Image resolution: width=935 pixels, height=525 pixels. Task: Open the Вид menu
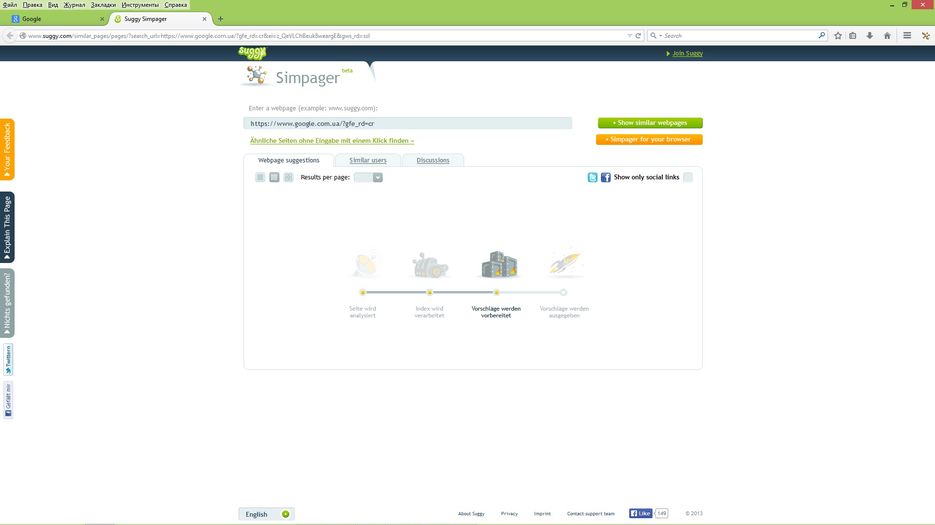point(53,5)
